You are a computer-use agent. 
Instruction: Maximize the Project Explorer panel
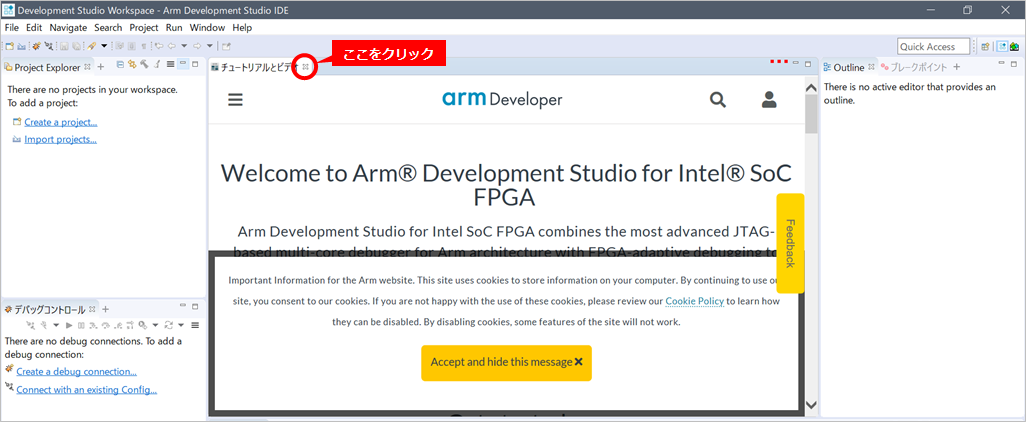point(195,64)
